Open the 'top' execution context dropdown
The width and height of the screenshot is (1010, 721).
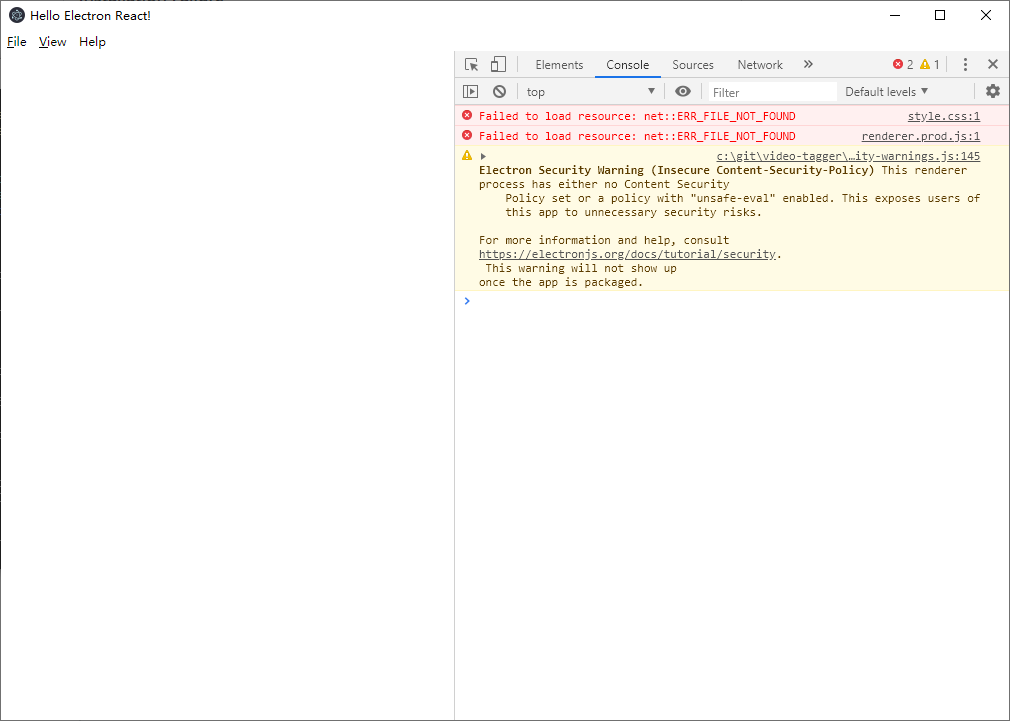point(590,91)
